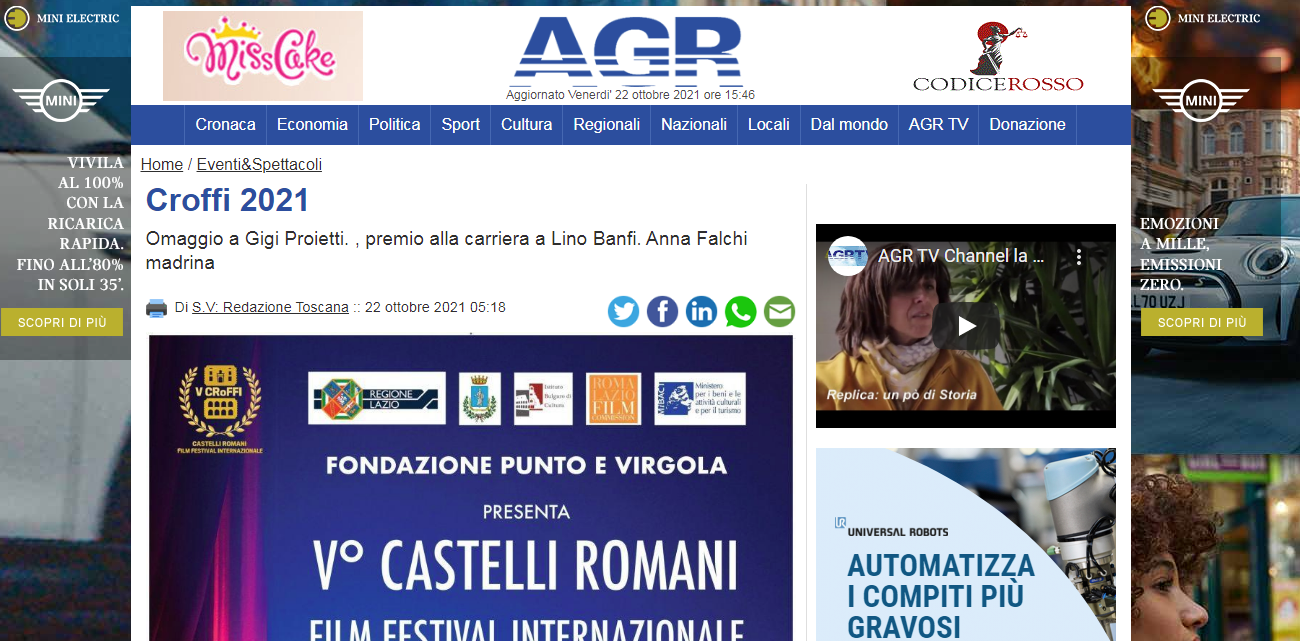Open the MissCake banner ad
This screenshot has height=641, width=1300.
coord(263,56)
